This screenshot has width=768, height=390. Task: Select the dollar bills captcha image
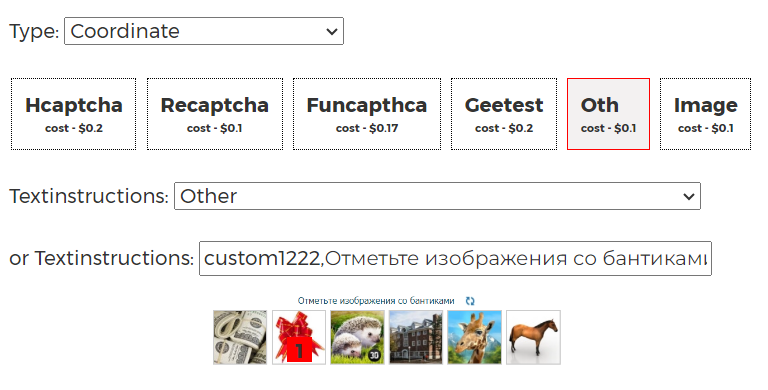(x=240, y=337)
